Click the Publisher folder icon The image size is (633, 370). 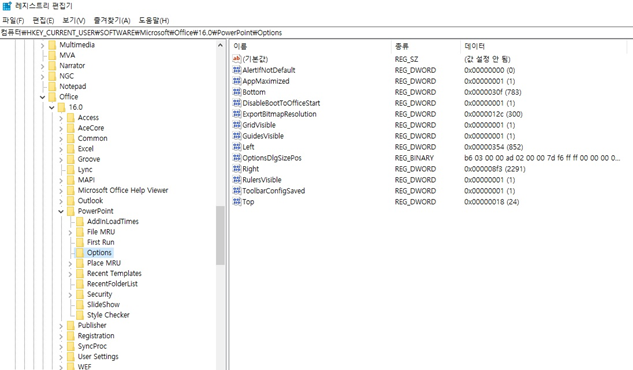pyautogui.click(x=71, y=325)
